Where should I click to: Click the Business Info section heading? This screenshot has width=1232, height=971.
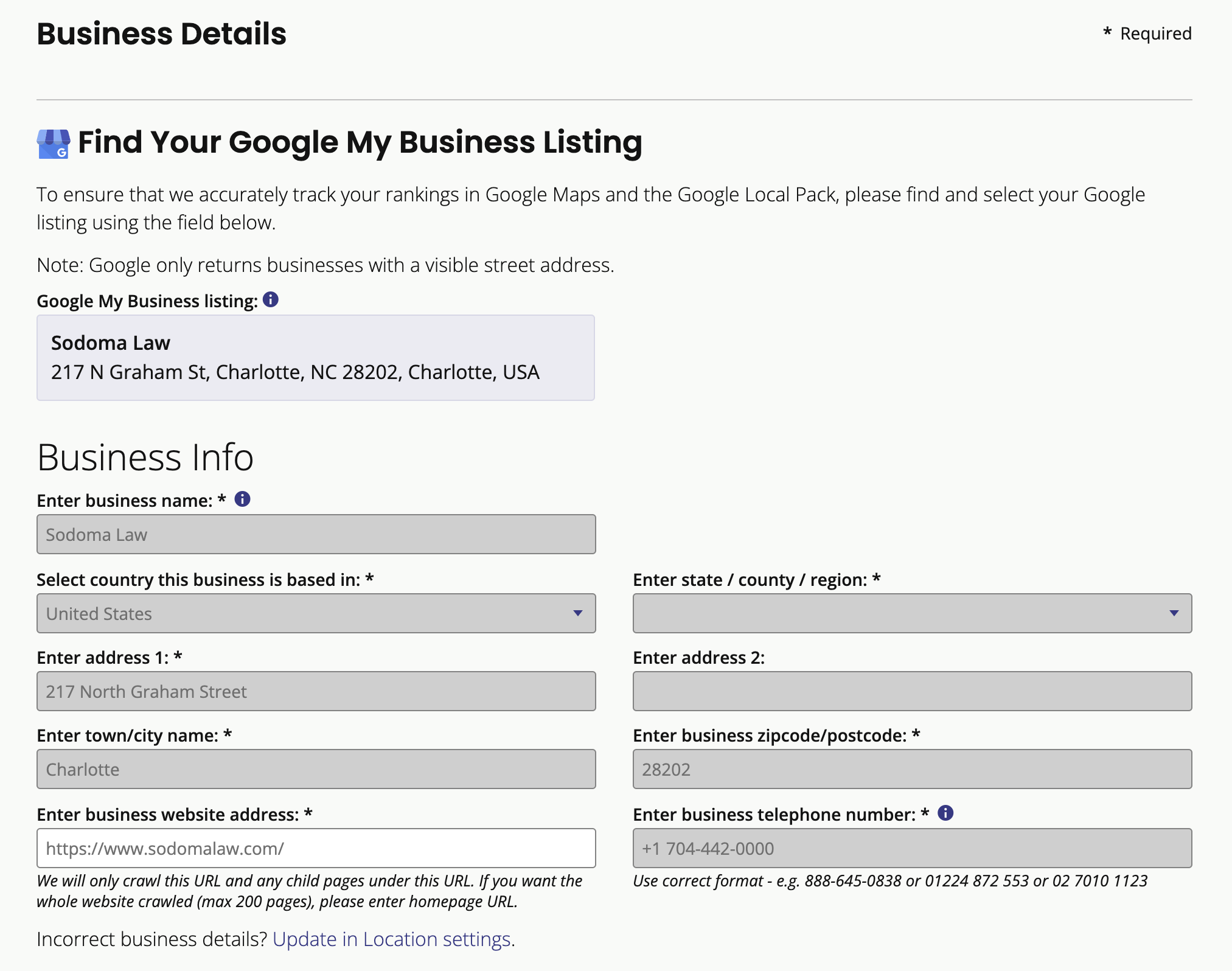145,458
